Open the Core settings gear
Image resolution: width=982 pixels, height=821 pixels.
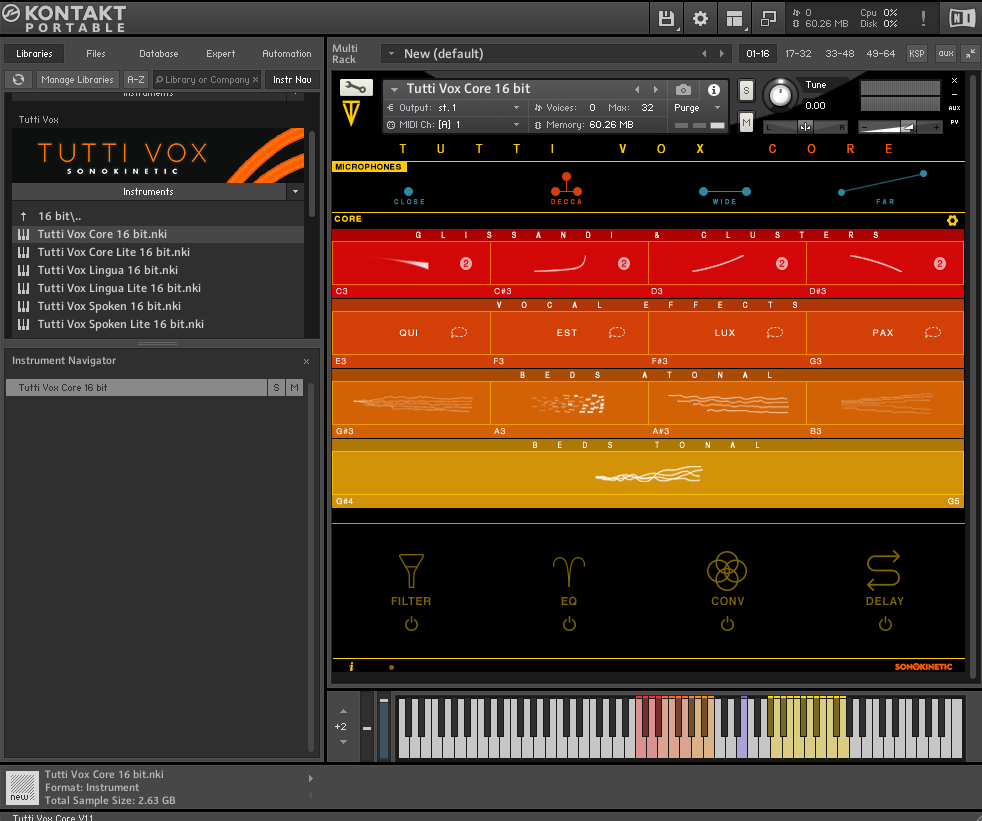(952, 220)
